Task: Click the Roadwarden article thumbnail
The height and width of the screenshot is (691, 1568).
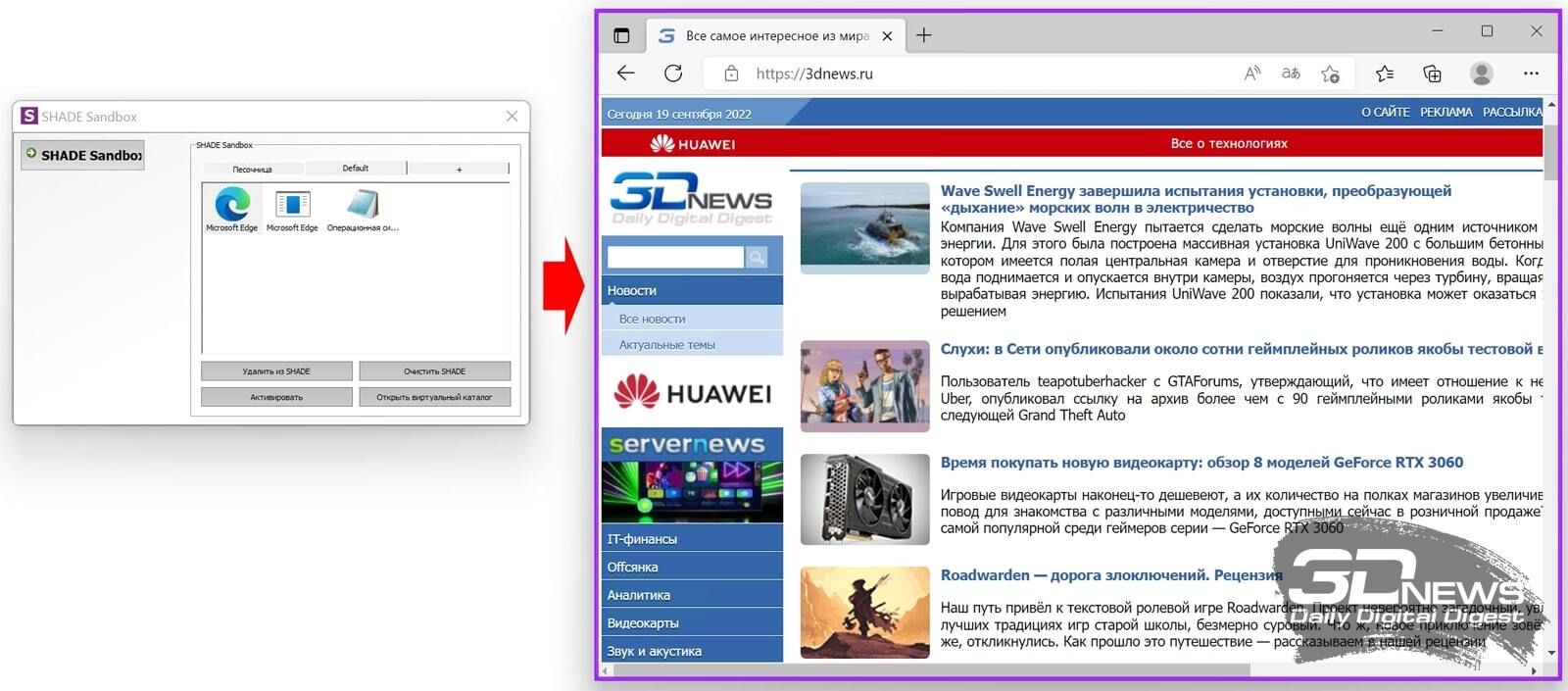Action: coord(864,612)
